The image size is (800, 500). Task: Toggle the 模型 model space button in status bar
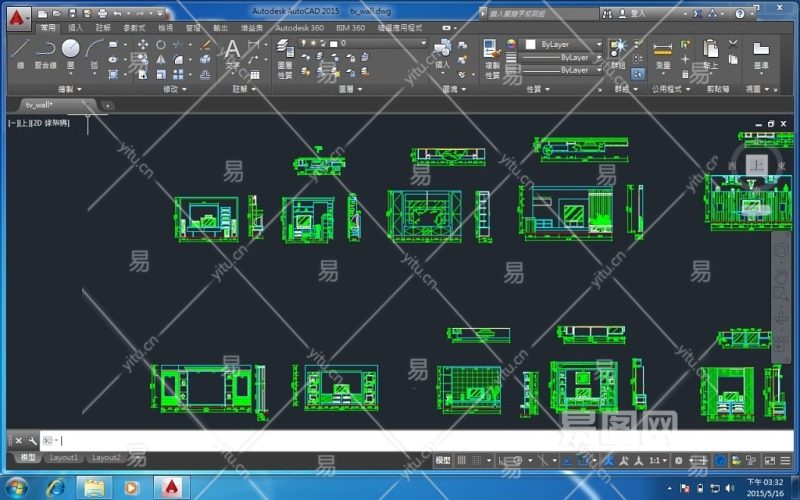[x=443, y=461]
